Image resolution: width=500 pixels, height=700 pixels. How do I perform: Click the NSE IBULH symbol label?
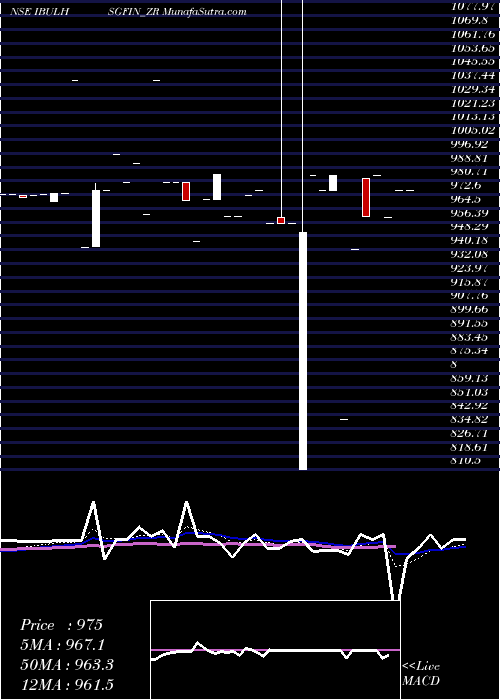click(39, 12)
